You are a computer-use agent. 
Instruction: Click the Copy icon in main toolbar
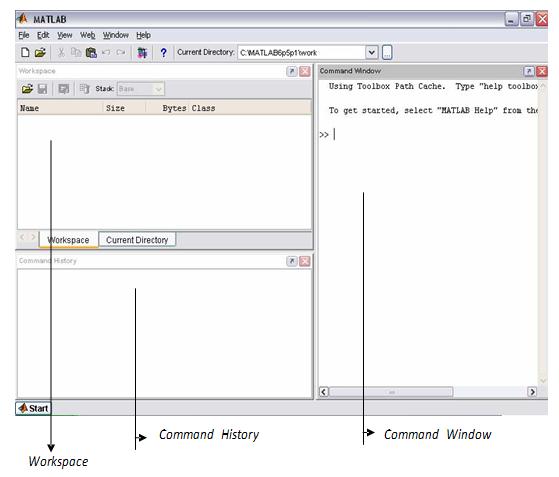[x=76, y=52]
